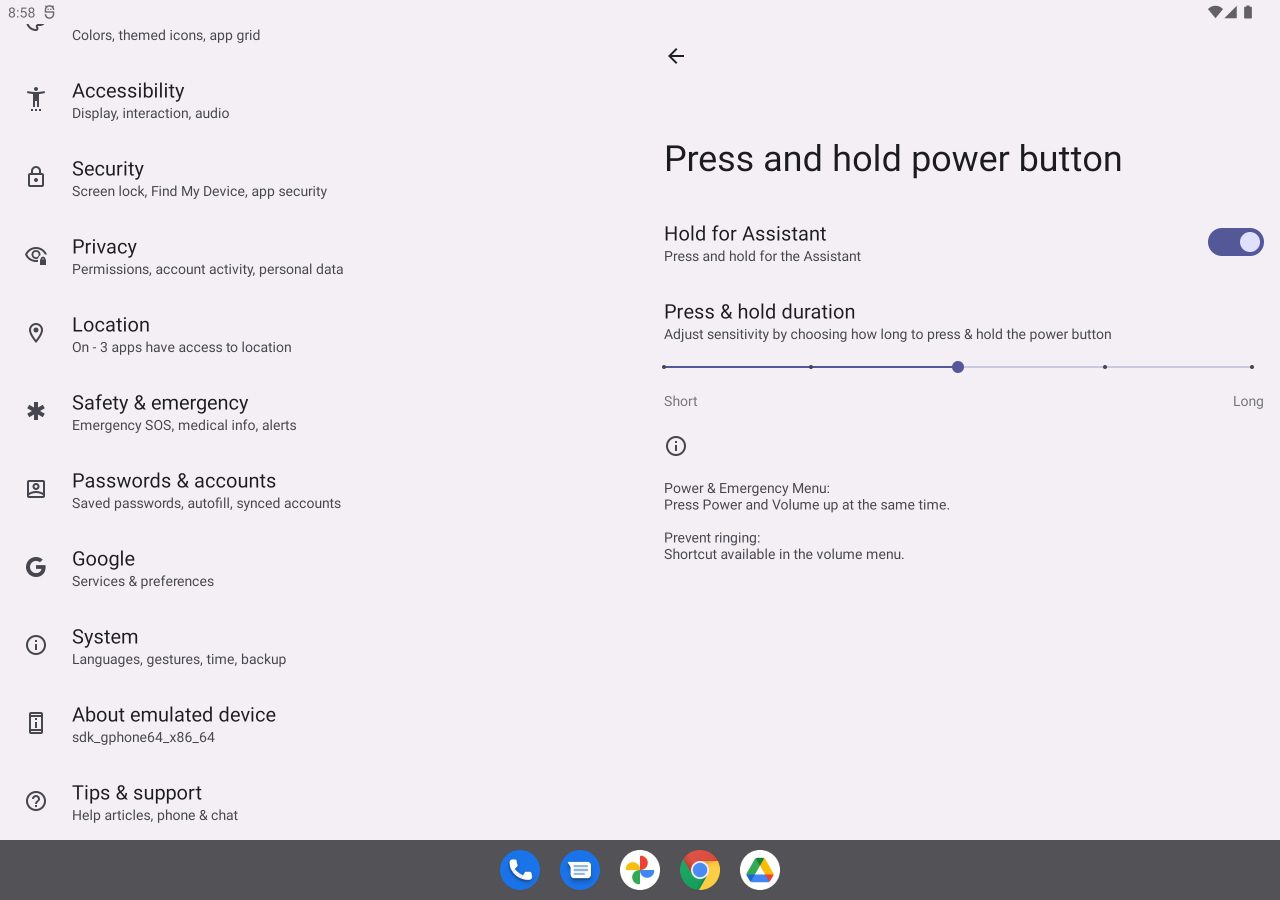Click the current hold duration slider thumb
Viewport: 1280px width, 900px height.
pyautogui.click(x=958, y=367)
